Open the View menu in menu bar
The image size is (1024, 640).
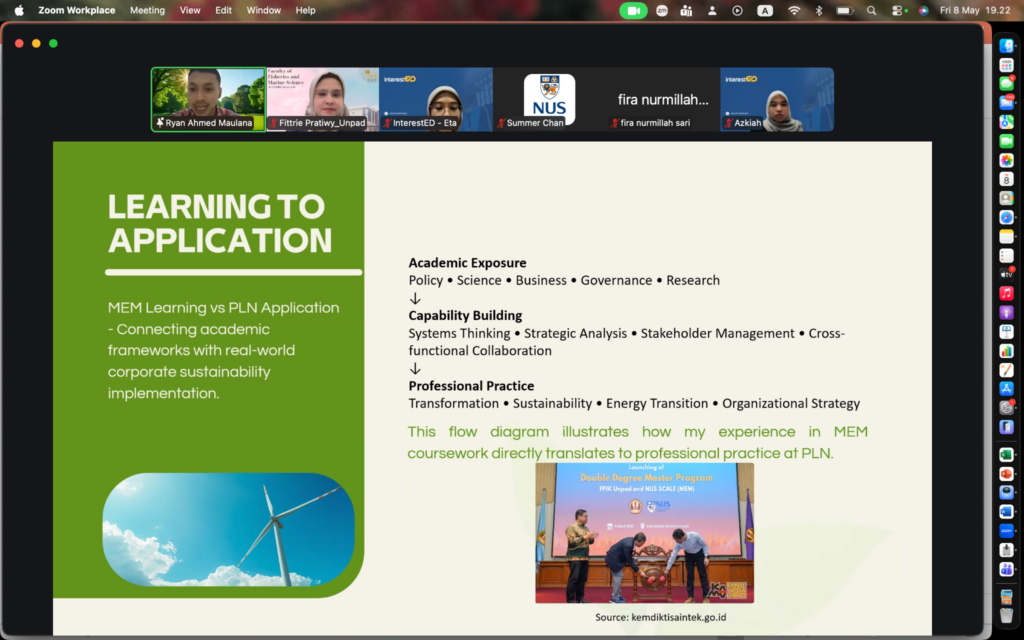190,10
